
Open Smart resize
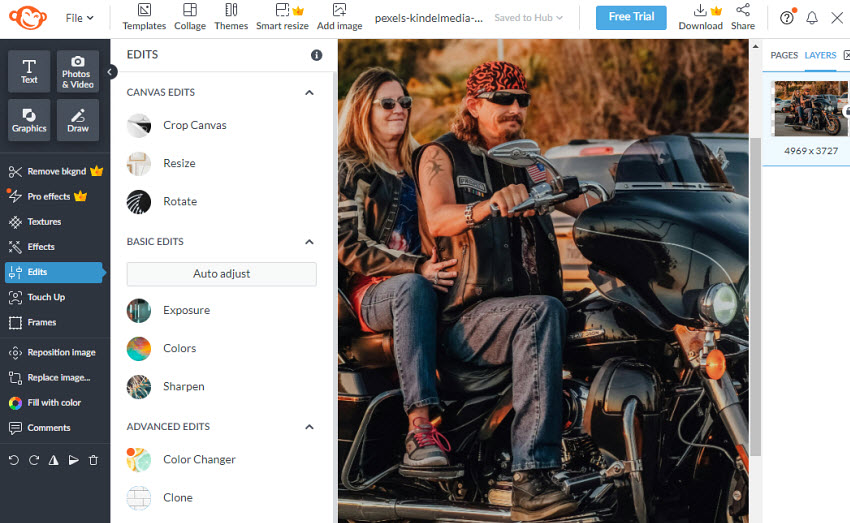click(x=282, y=17)
